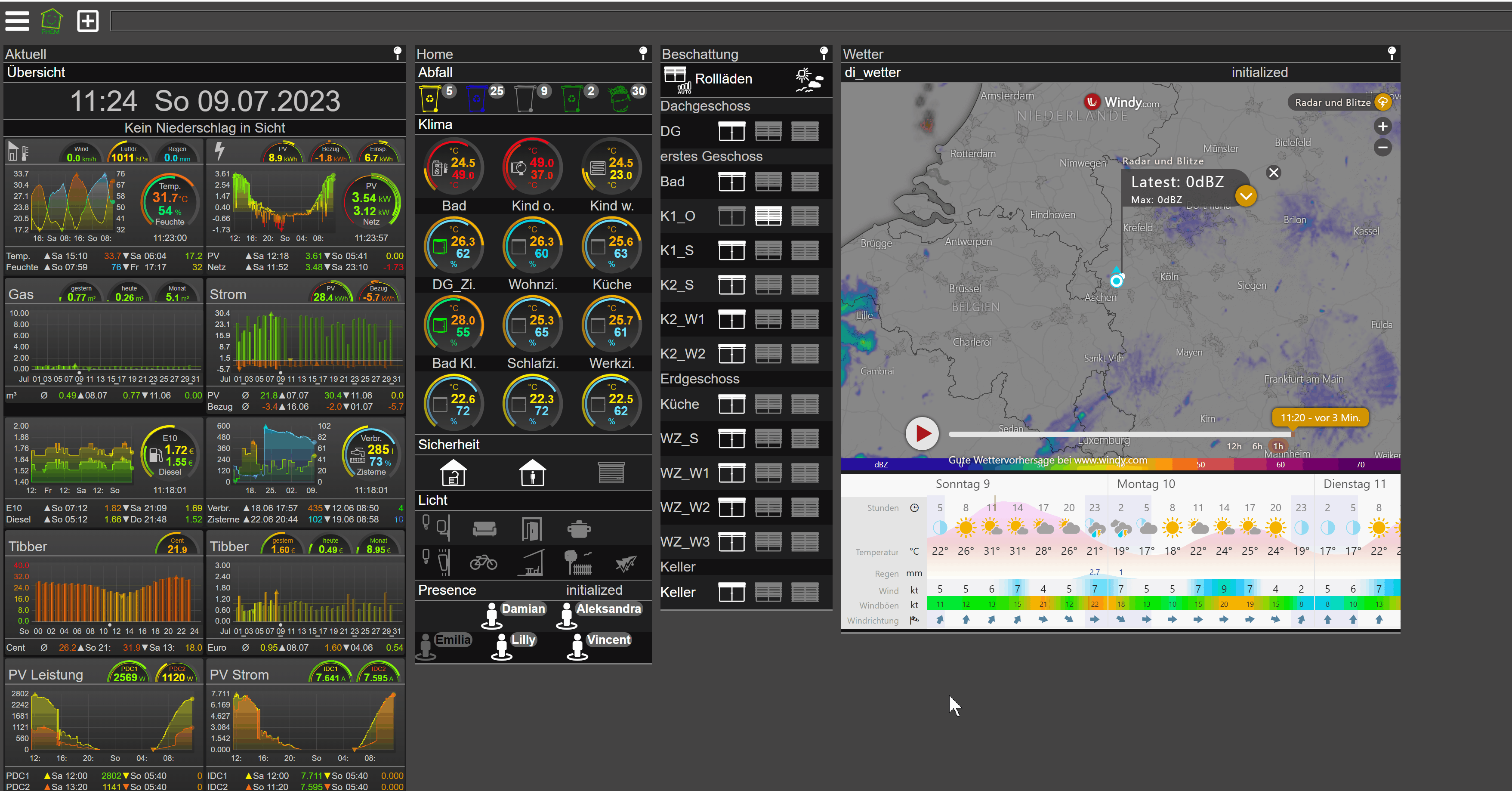Select the Montag 10 forecast day
This screenshot has width=1512, height=791.
click(1146, 484)
